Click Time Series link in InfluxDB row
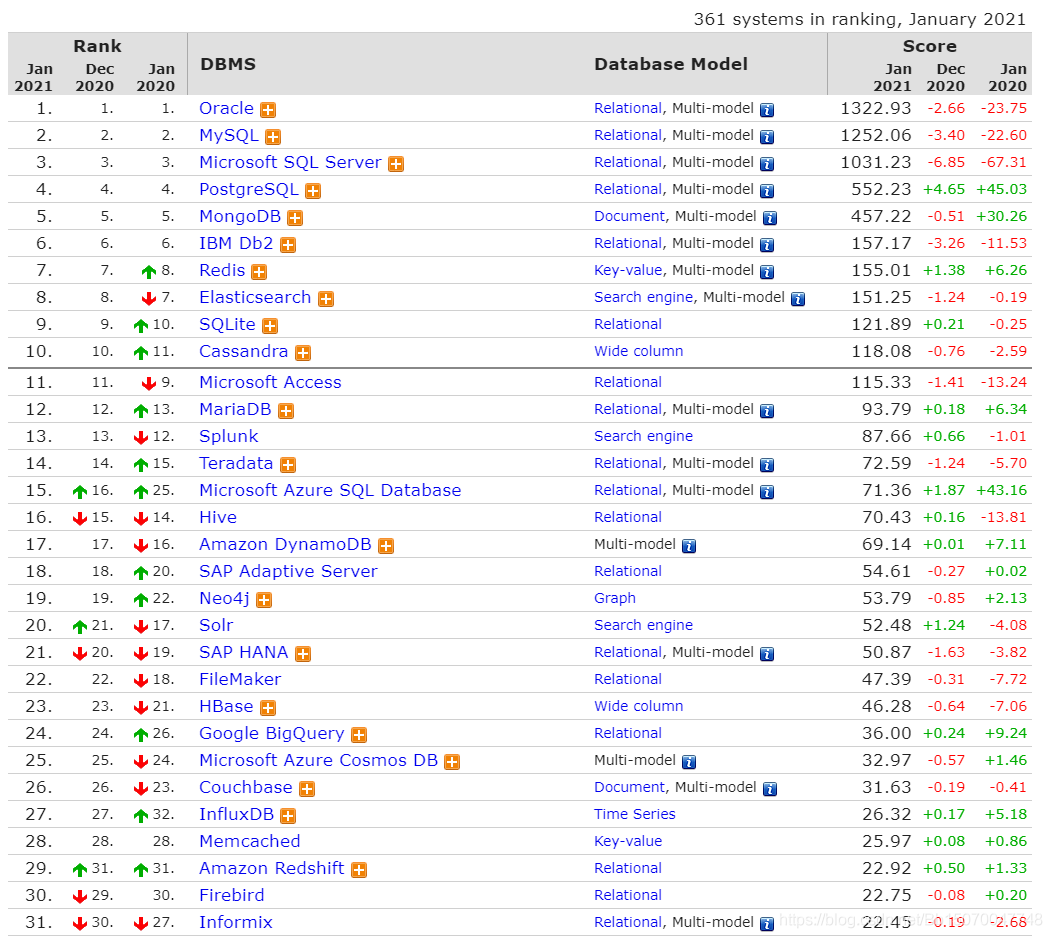1052x938 pixels. 635,815
